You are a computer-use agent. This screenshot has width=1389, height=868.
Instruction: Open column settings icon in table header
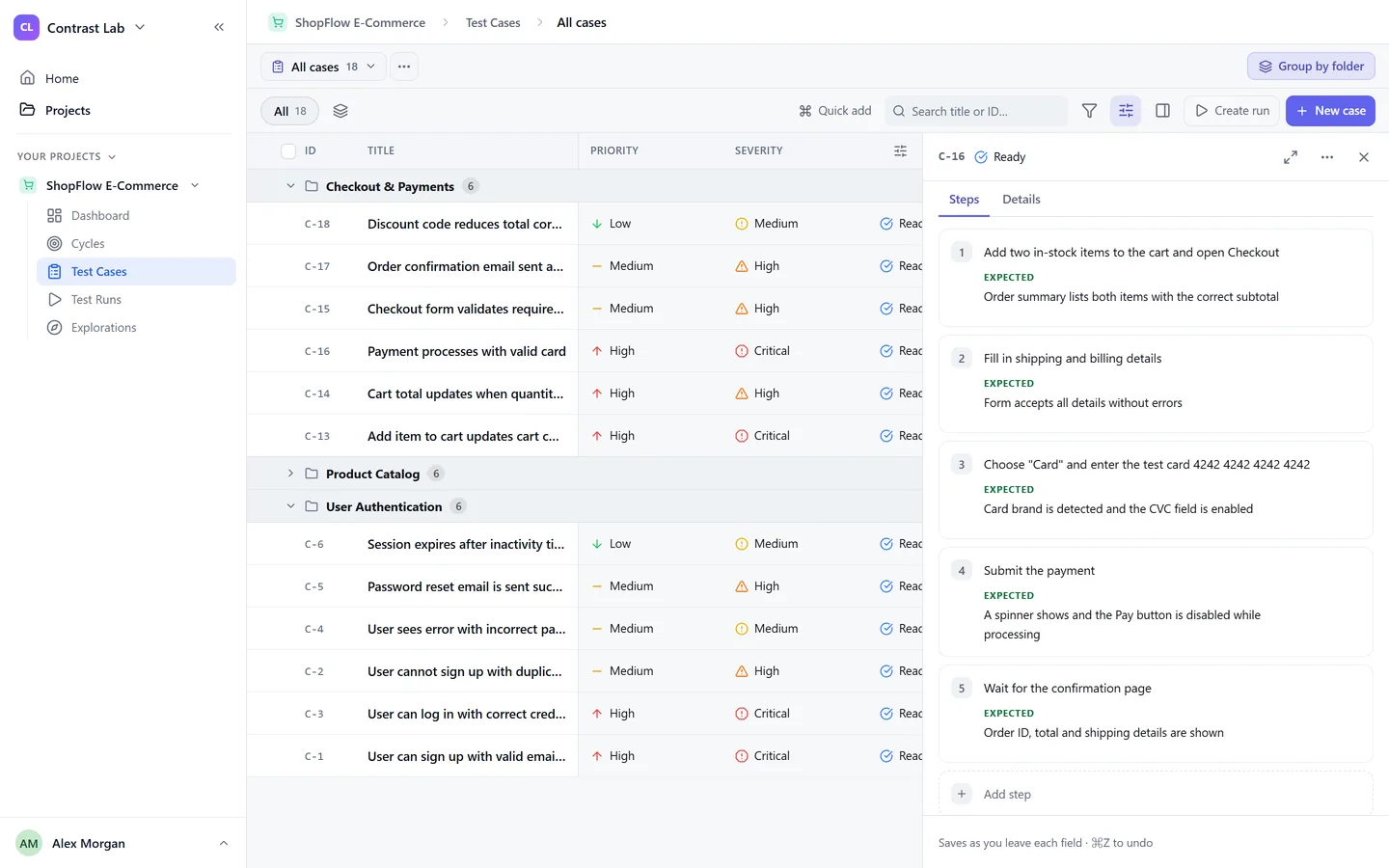pos(900,150)
